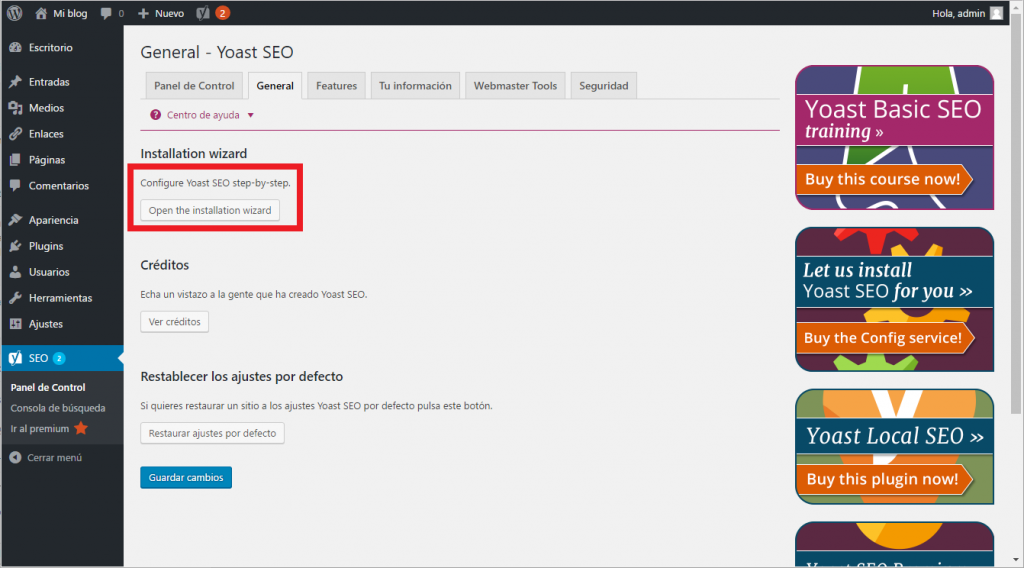
Task: Click the page vertical scrollbar
Action: 1016,215
